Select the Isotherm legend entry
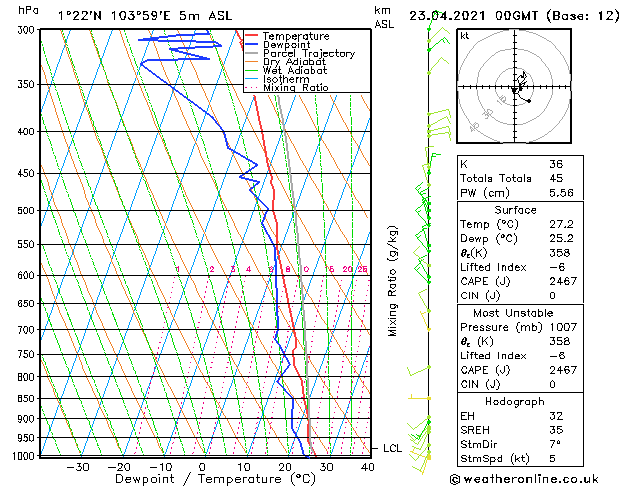The width and height of the screenshot is (629, 486). [286, 79]
